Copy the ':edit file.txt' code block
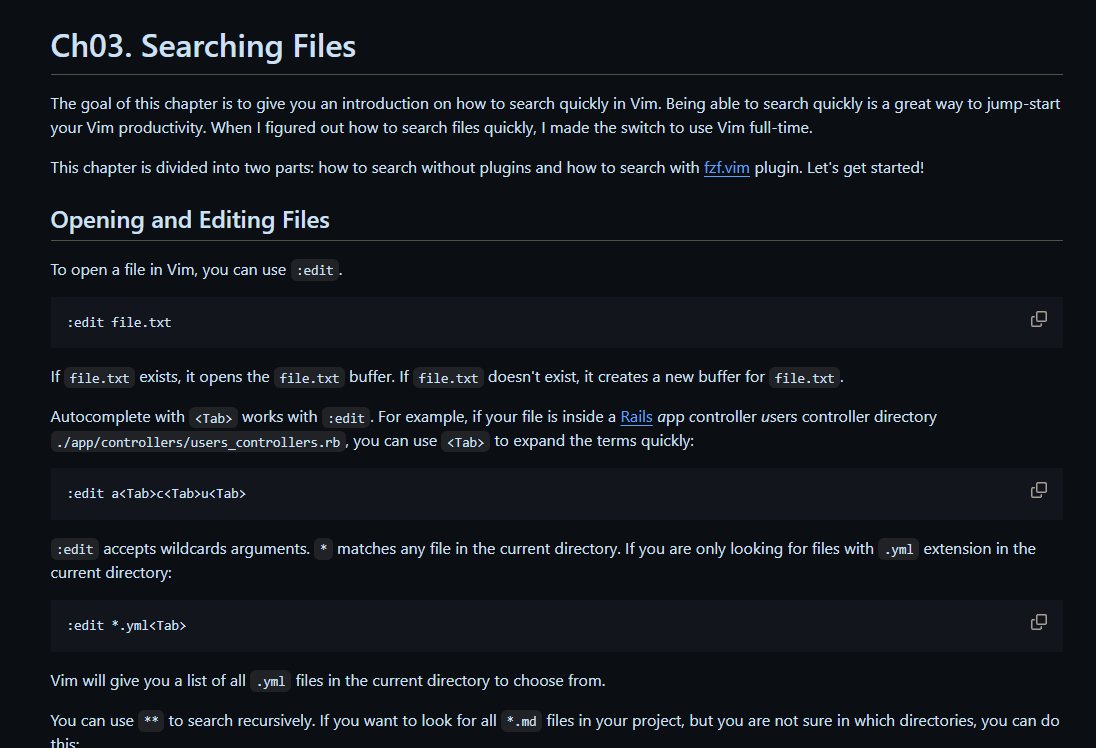Viewport: 1096px width, 748px height. 1039,319
